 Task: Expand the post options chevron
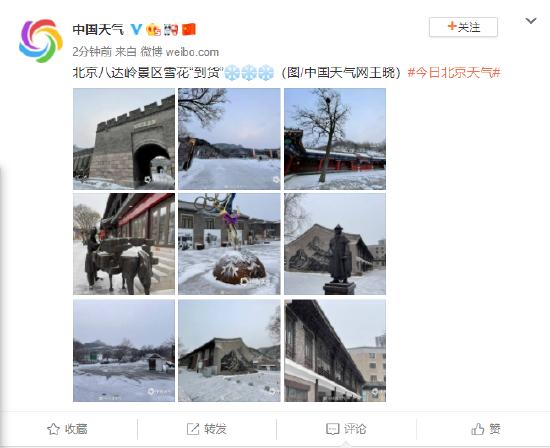click(531, 21)
